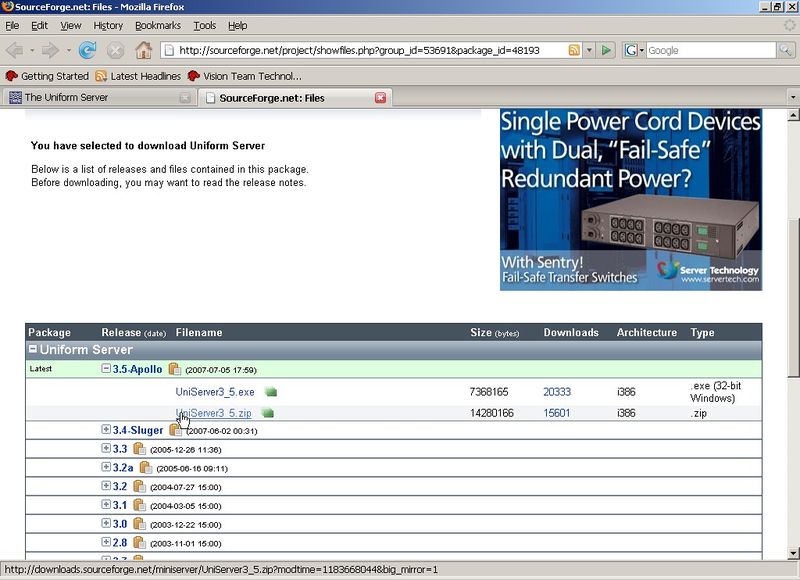This screenshot has height=580, width=800.
Task: Open the History menu
Action: pyautogui.click(x=108, y=26)
